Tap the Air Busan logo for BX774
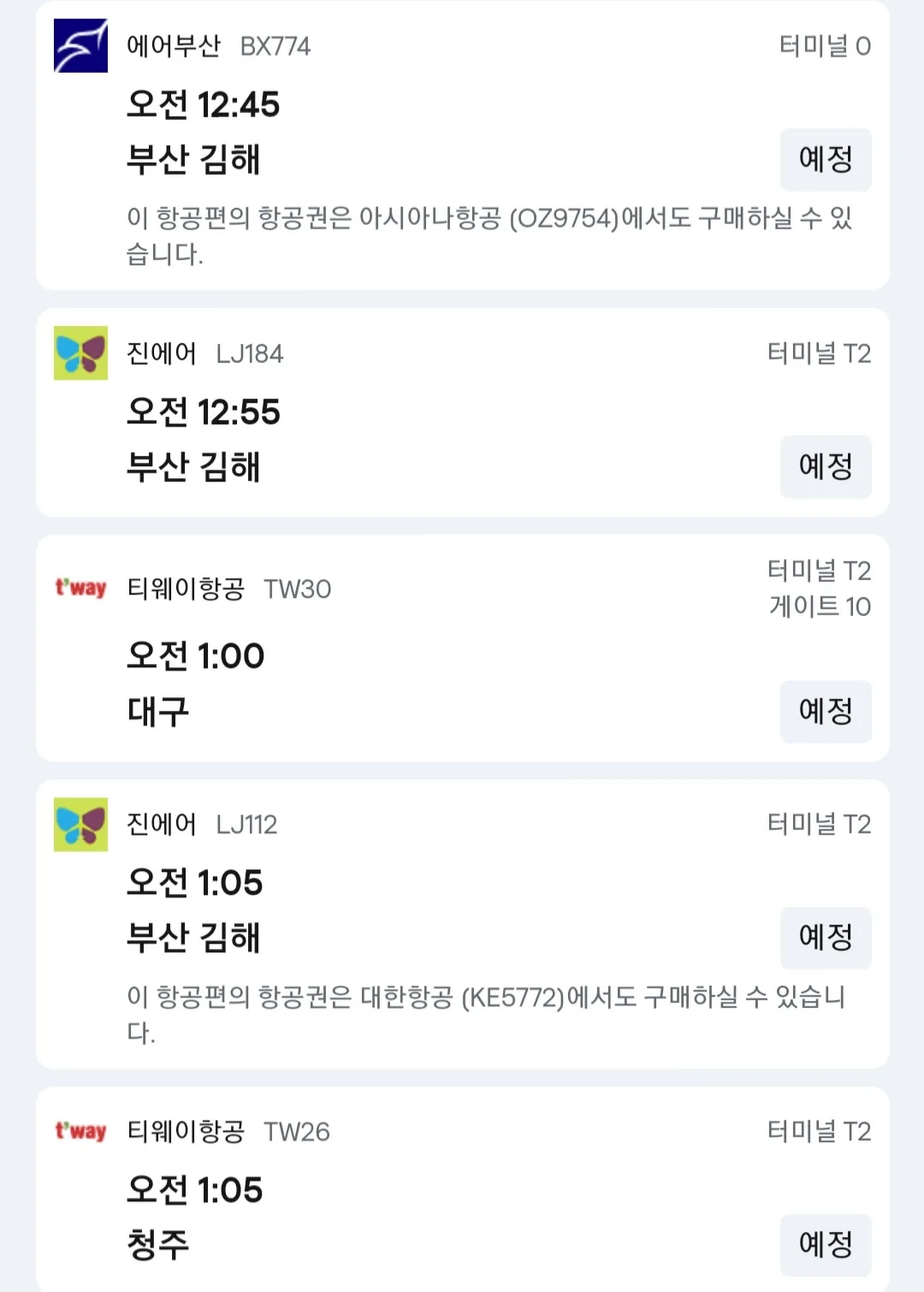Screen dimensions: 924x1292 (x=80, y=45)
